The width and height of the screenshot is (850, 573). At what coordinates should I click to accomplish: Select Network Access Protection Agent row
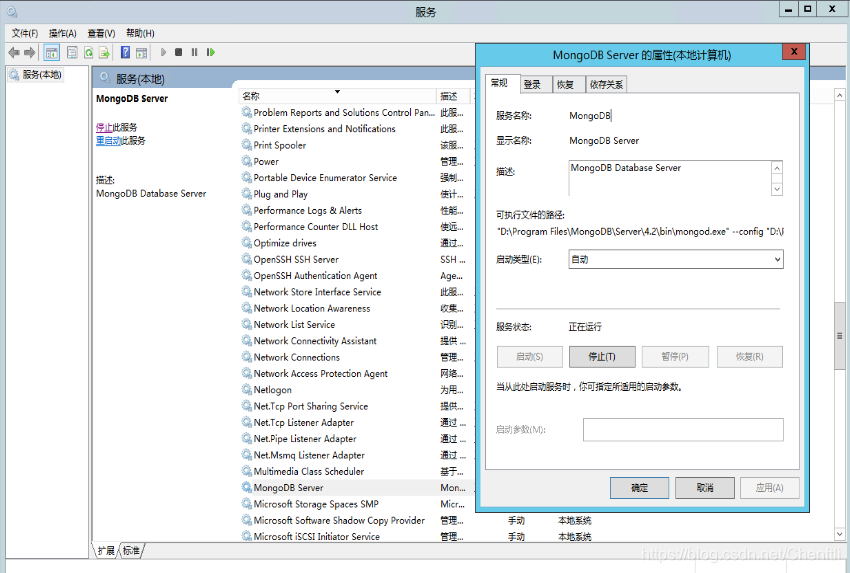(x=356, y=374)
